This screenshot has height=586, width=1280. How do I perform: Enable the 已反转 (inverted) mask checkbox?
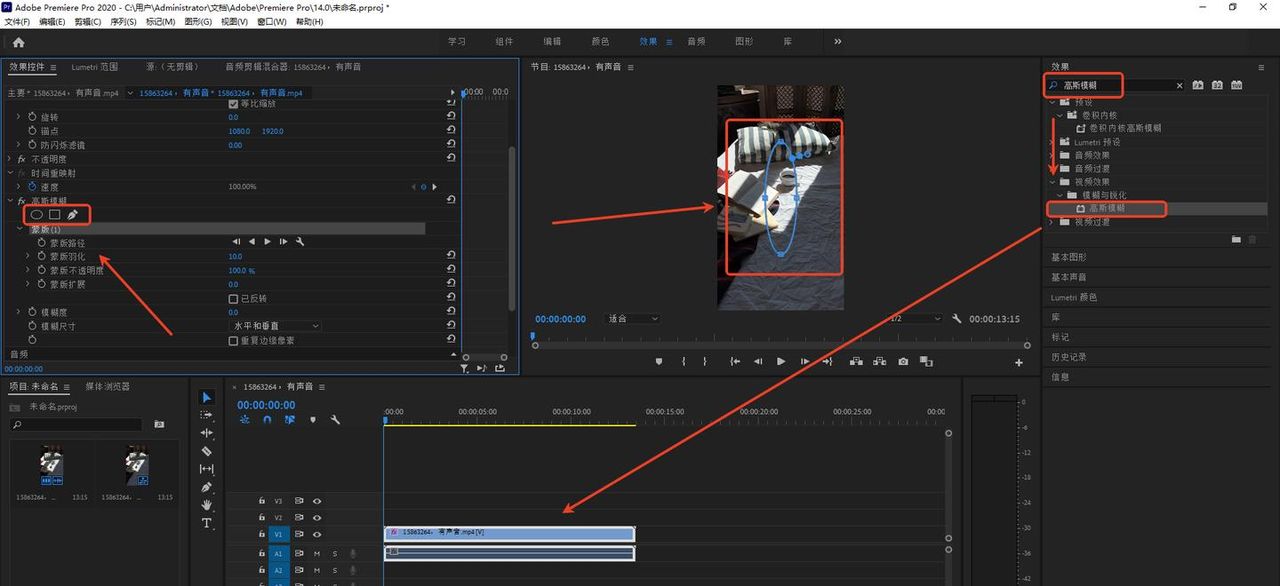point(234,298)
